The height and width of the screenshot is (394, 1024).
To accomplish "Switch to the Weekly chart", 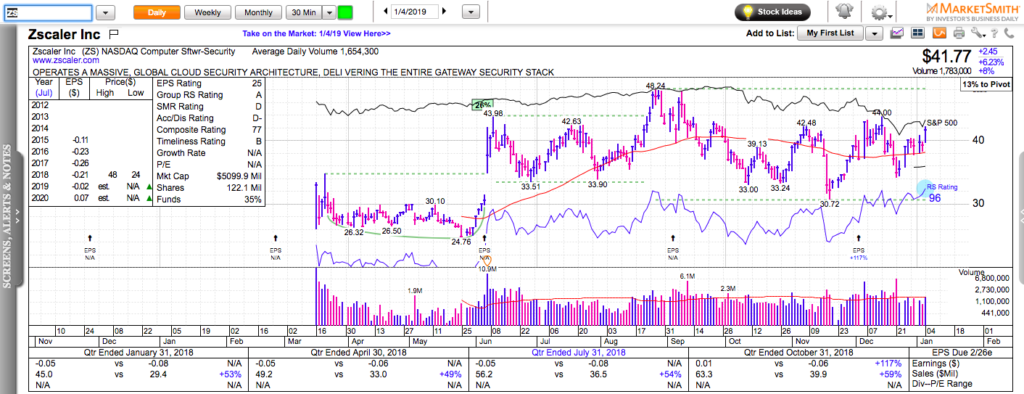I will pyautogui.click(x=207, y=12).
